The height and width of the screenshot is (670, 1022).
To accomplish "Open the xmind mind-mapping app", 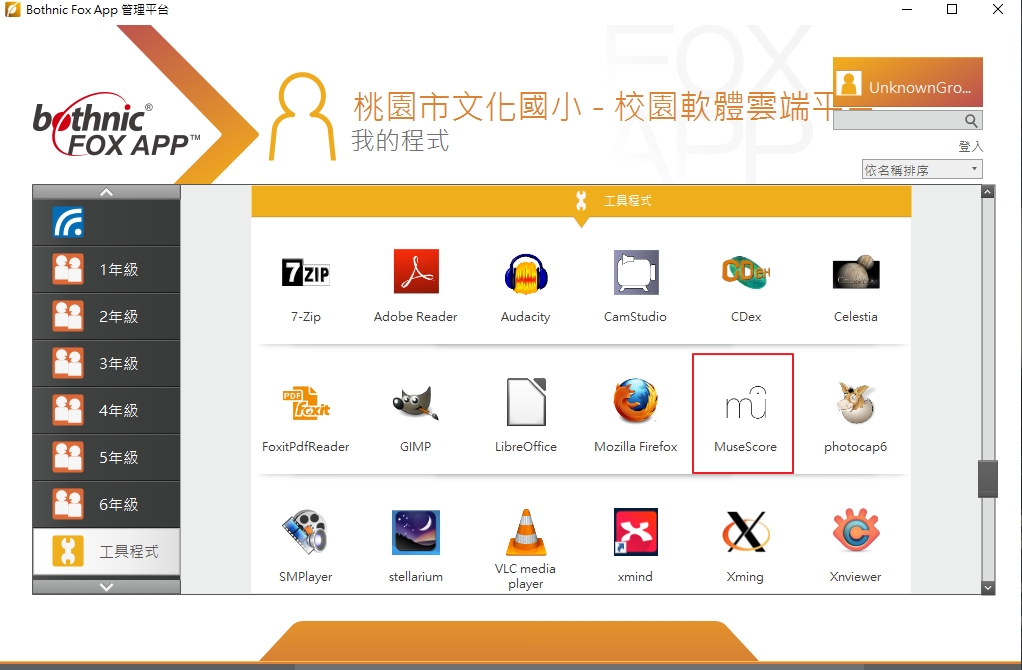I will tap(635, 532).
